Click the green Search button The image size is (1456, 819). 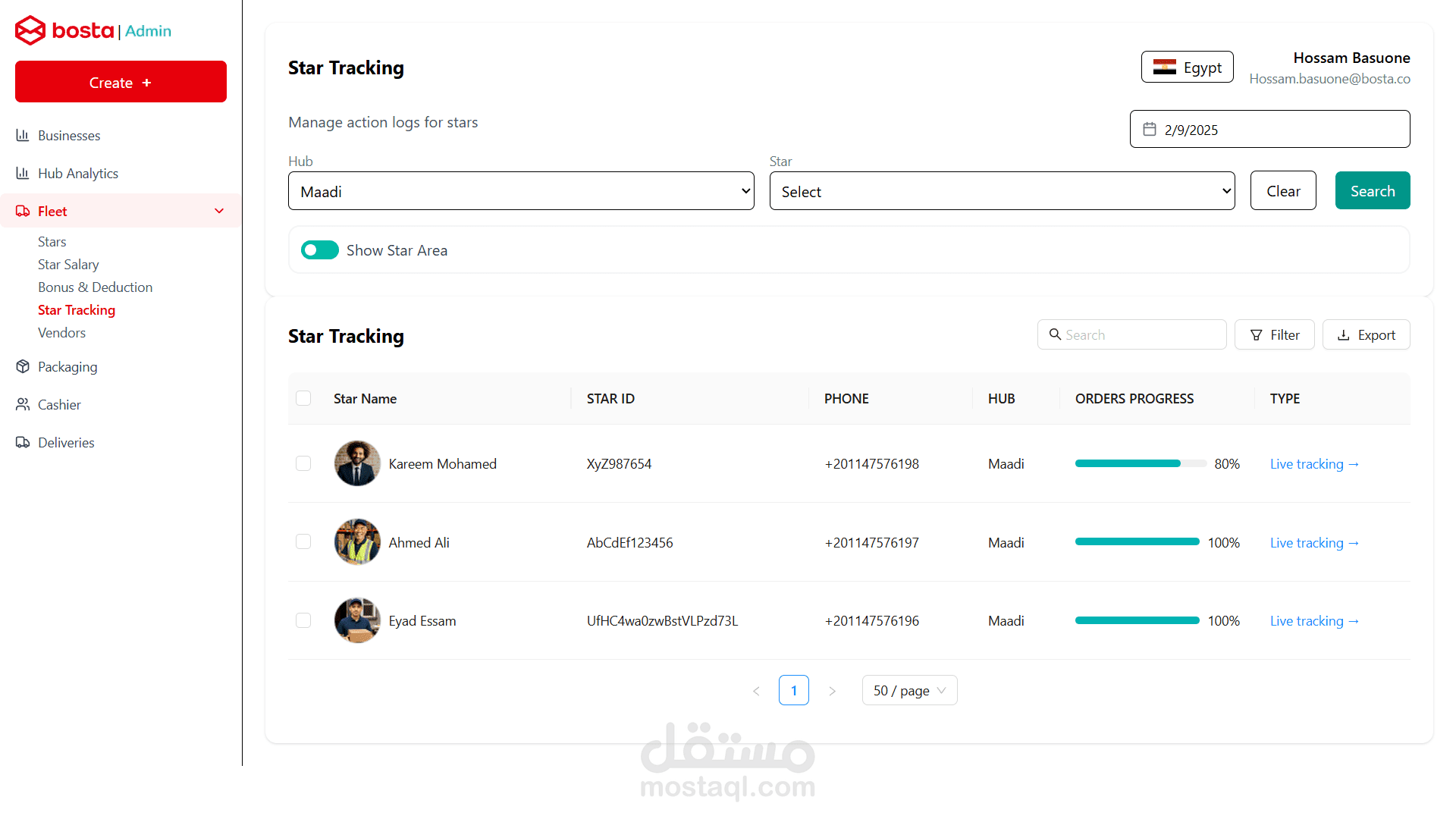pyautogui.click(x=1373, y=190)
